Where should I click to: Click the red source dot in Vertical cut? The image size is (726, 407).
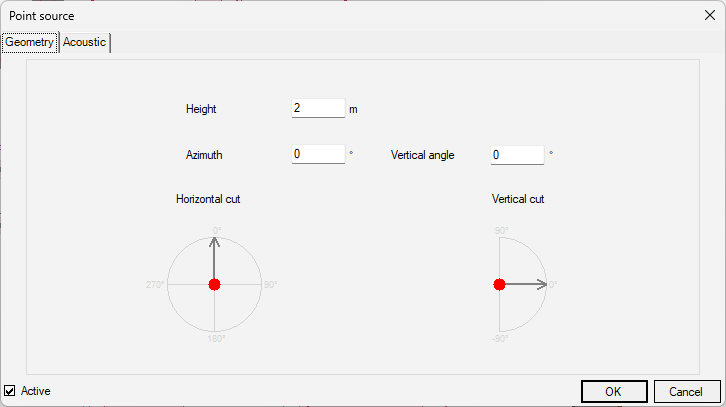499,284
